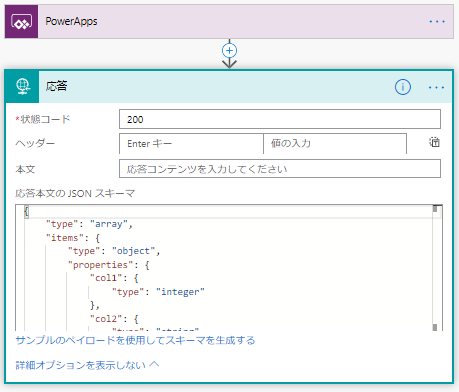459x392 pixels.
Task: Click the PowerApps trigger icon
Action: tap(21, 22)
